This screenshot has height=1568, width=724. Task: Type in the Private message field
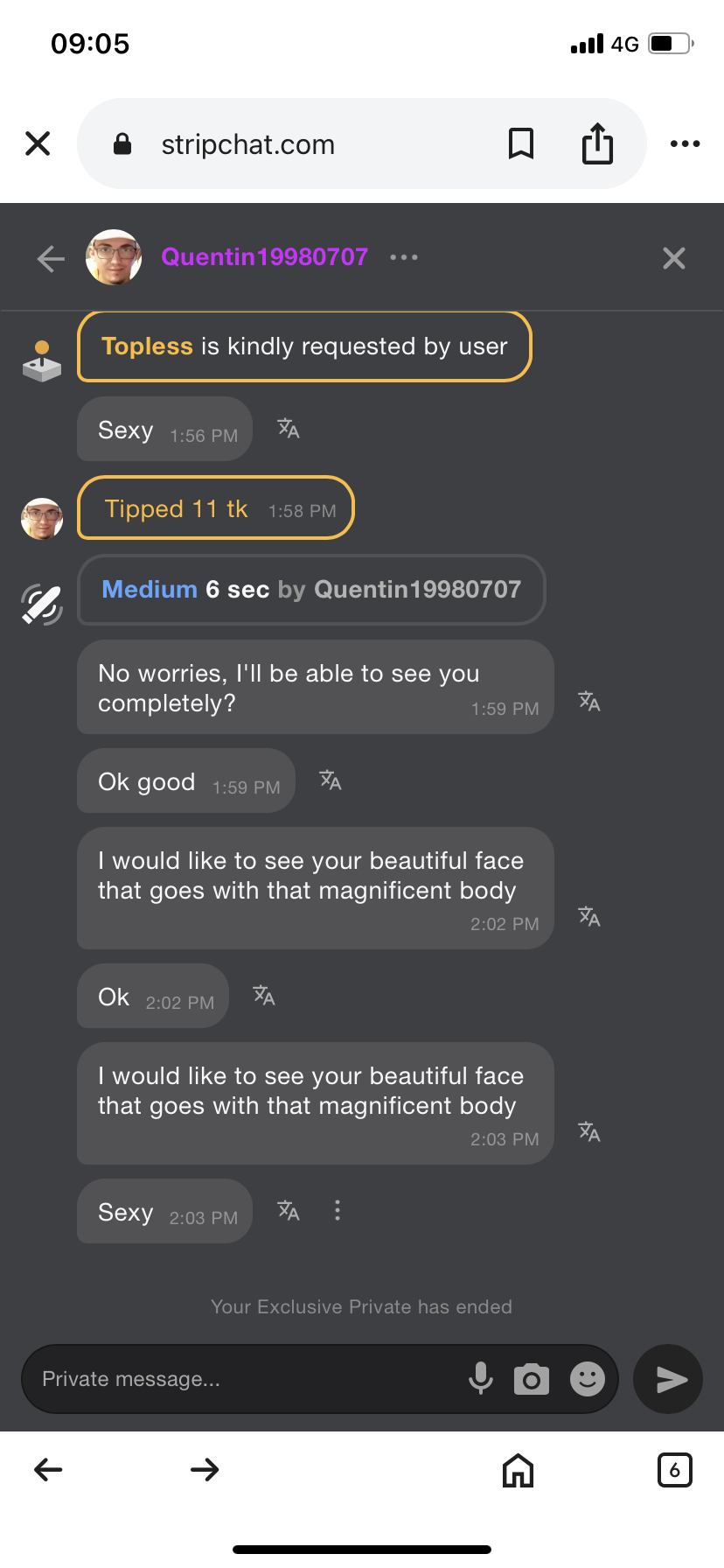point(245,1379)
